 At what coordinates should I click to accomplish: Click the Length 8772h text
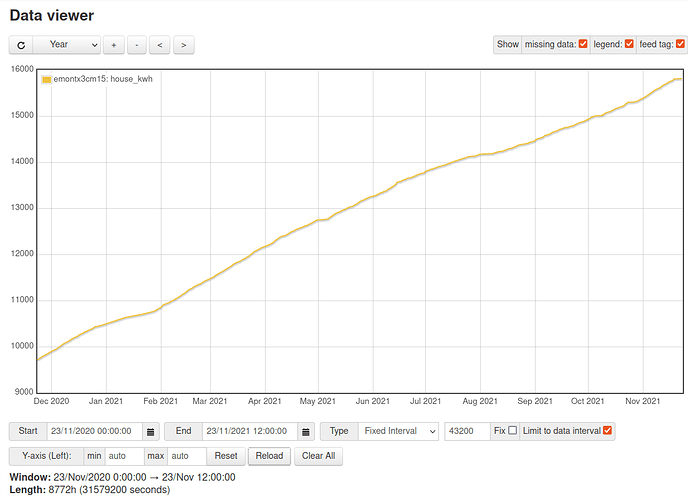tap(90, 490)
